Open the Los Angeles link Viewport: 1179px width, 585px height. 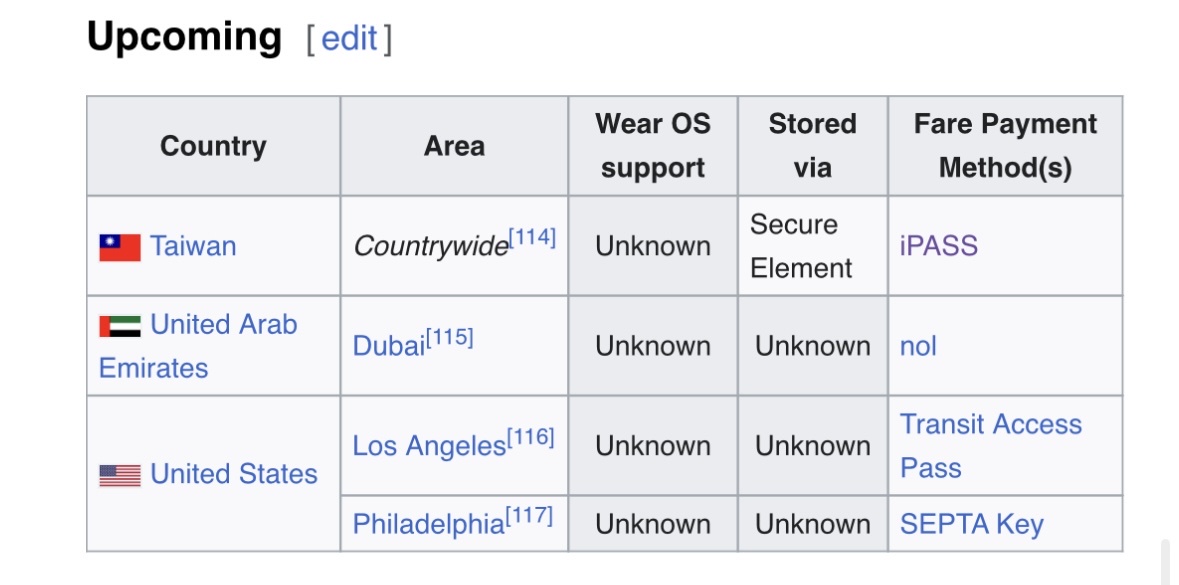429,446
